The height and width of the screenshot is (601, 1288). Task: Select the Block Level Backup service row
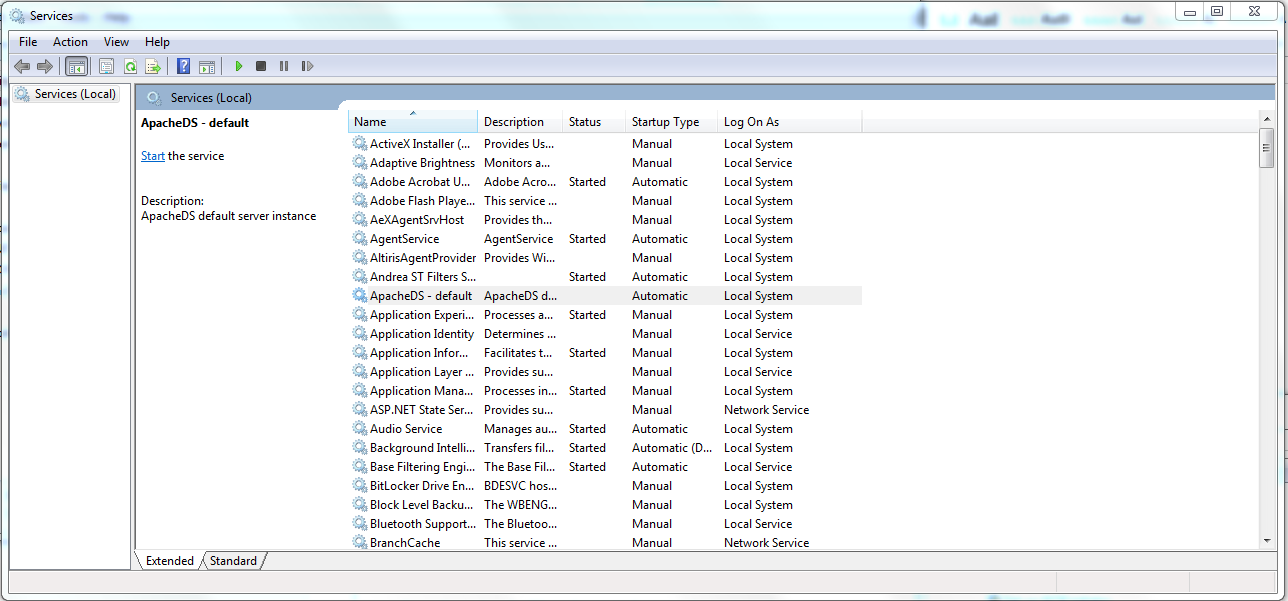[605, 505]
